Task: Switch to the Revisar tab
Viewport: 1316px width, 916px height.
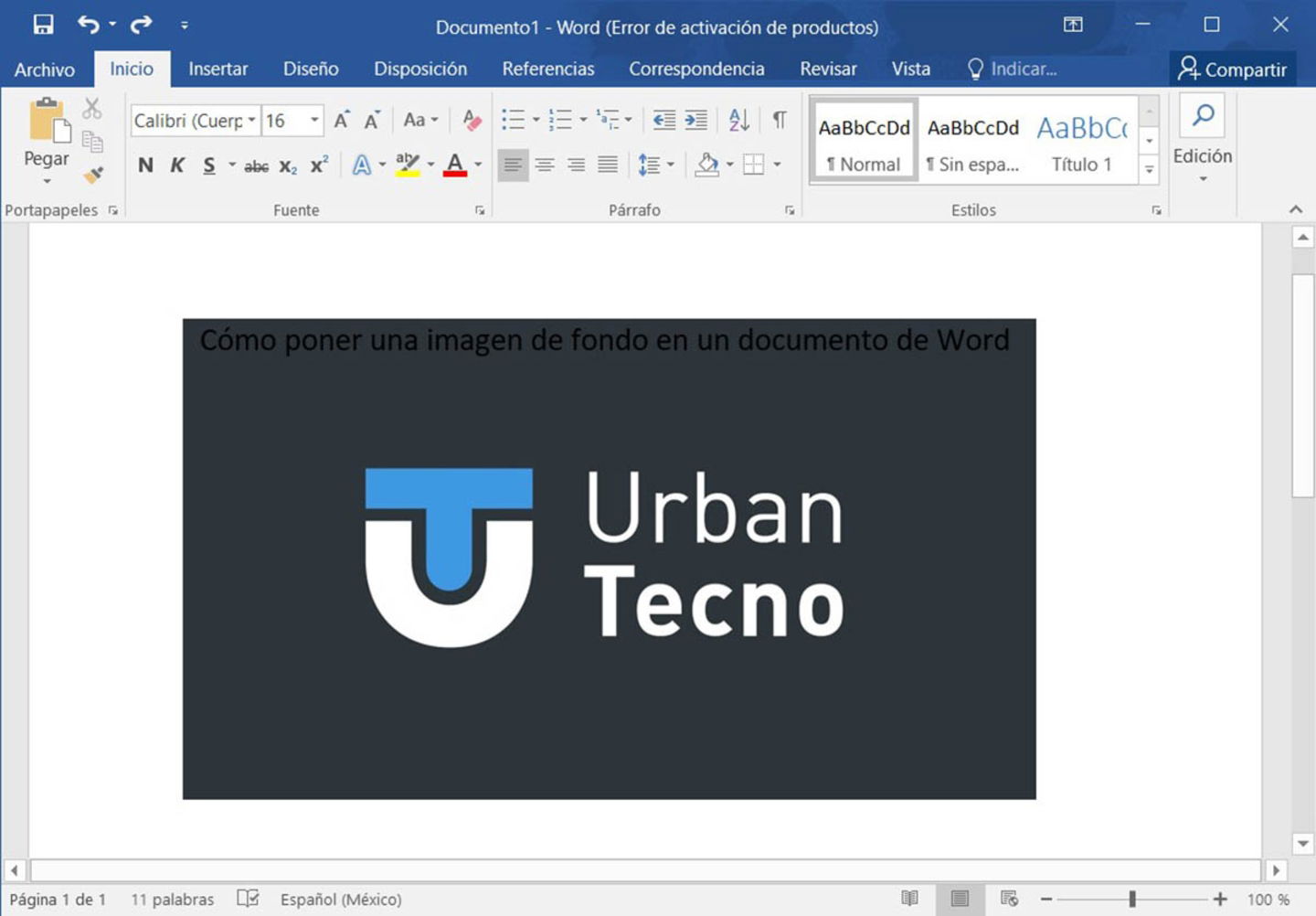Action: coord(828,69)
